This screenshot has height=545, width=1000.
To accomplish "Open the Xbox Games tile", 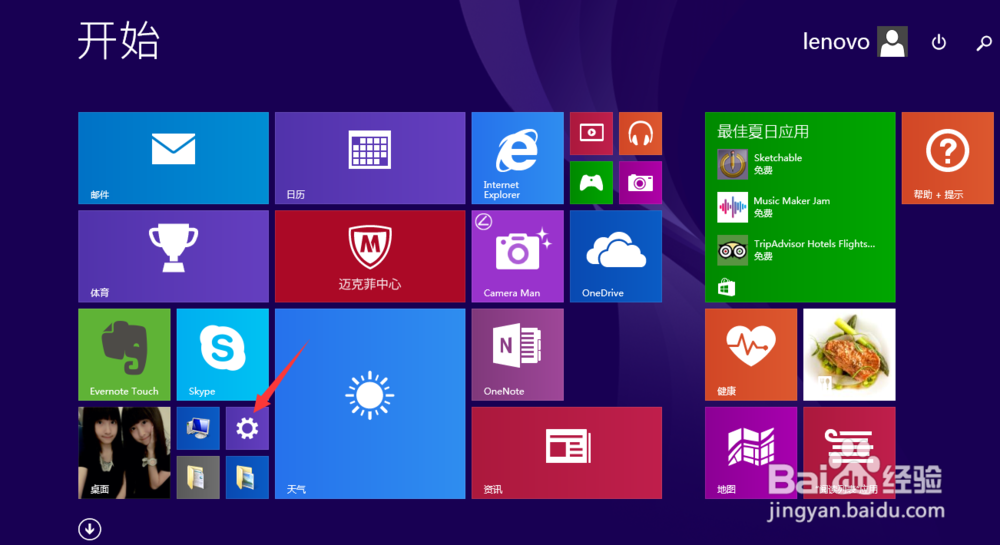I will (591, 182).
